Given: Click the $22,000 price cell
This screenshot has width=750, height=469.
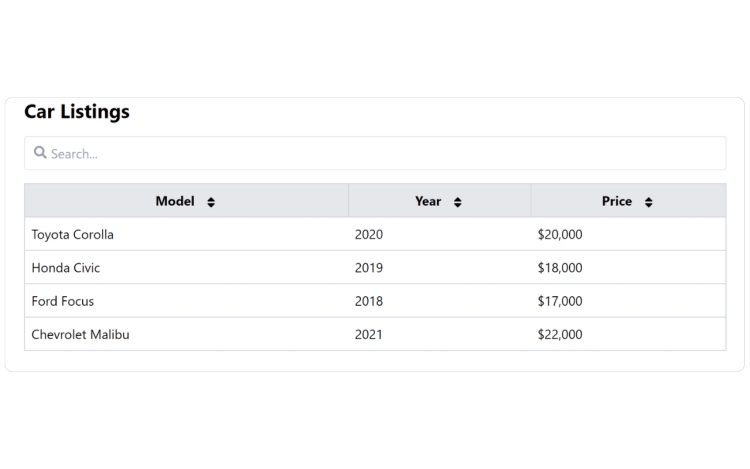Looking at the screenshot, I should click(x=629, y=334).
